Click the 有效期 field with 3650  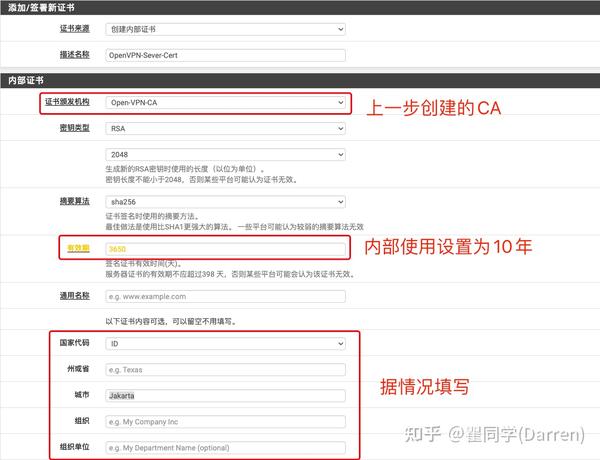coord(225,249)
